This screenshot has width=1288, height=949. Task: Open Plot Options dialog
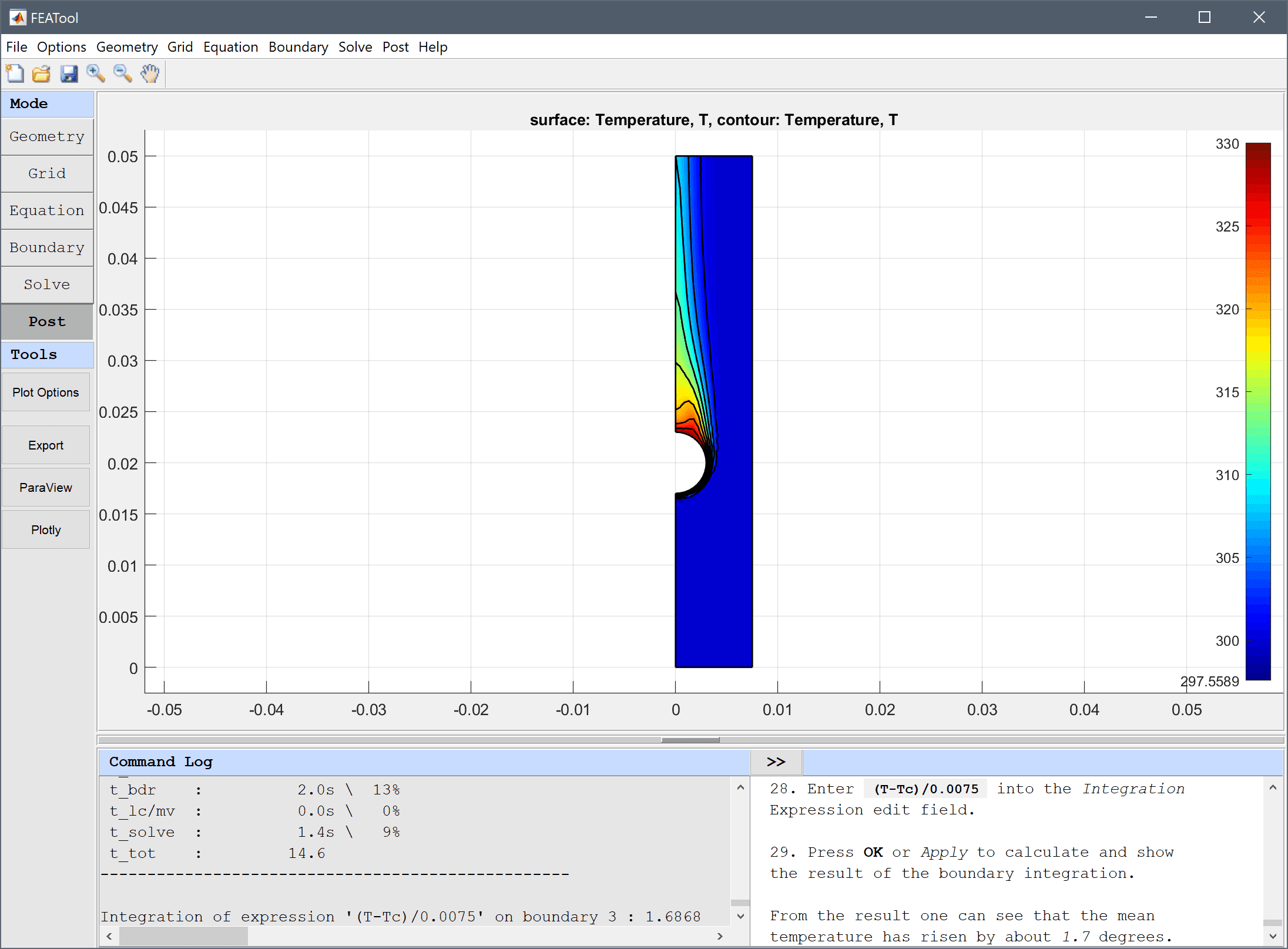click(46, 392)
